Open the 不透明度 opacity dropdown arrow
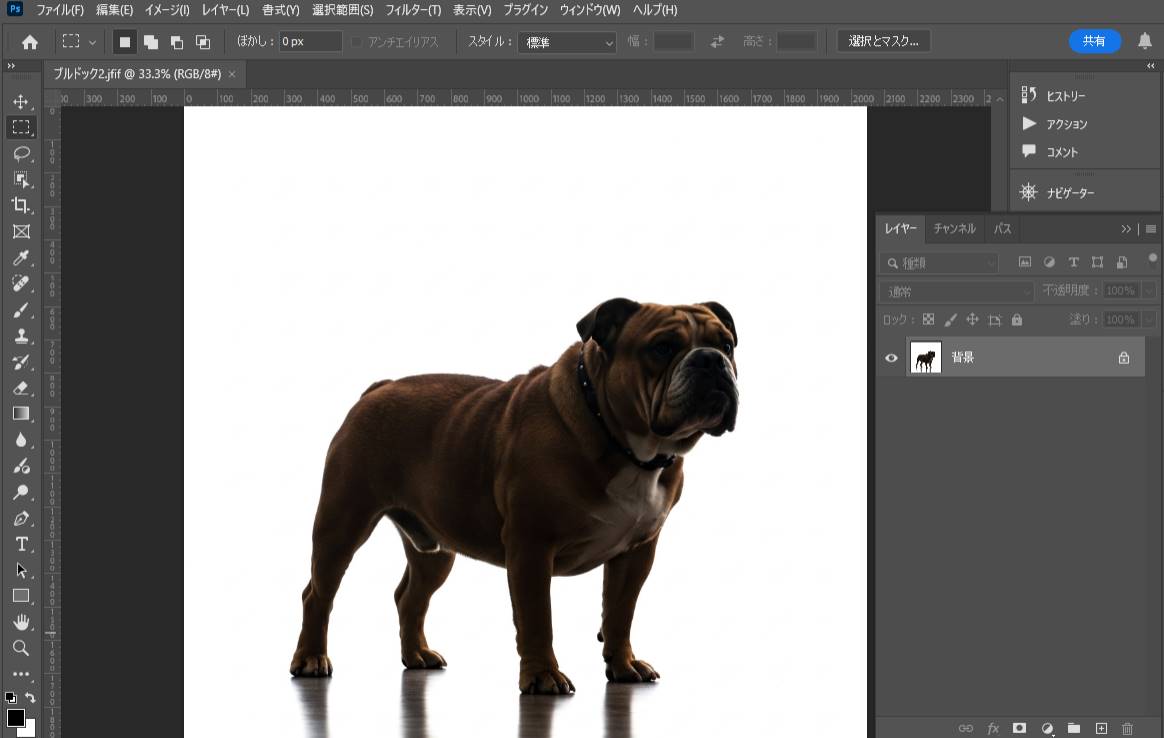Viewport: 1164px width, 738px height. pos(1149,290)
